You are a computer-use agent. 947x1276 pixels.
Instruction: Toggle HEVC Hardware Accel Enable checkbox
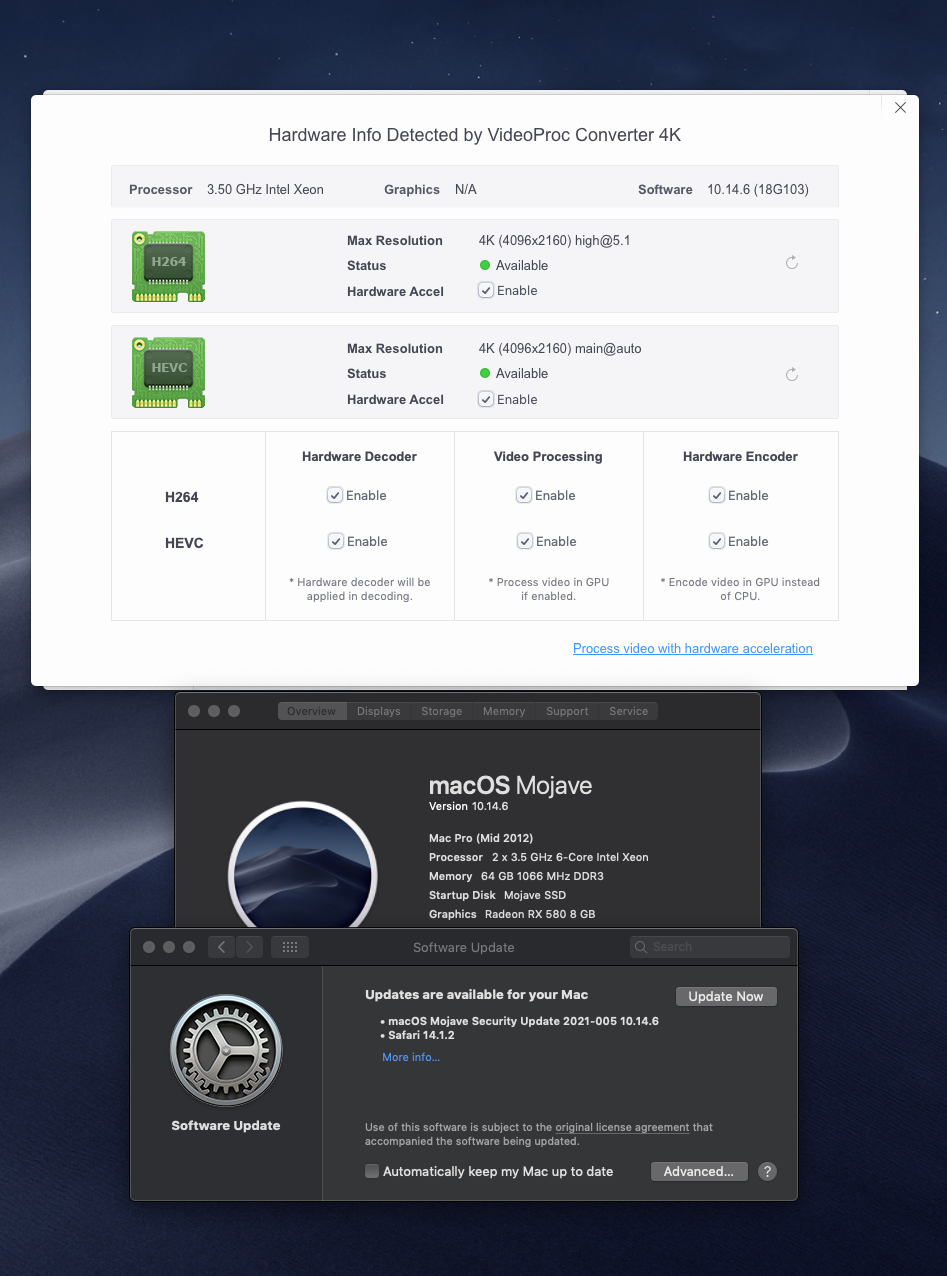(486, 399)
